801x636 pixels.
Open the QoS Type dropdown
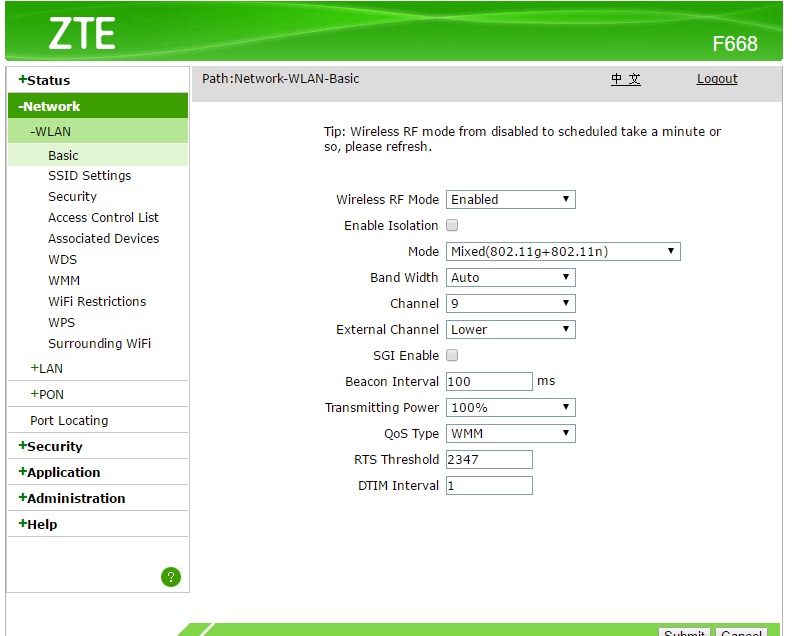pyautogui.click(x=510, y=433)
